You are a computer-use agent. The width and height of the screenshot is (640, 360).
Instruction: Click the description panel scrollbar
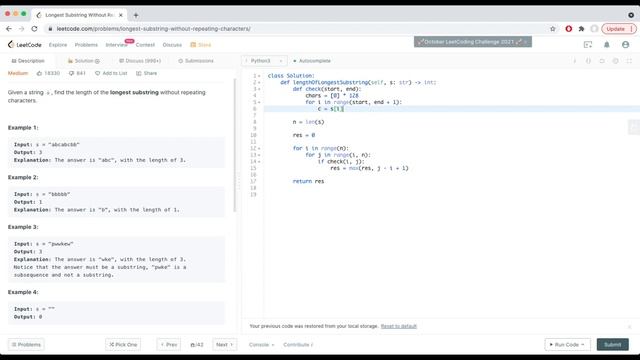(235, 145)
